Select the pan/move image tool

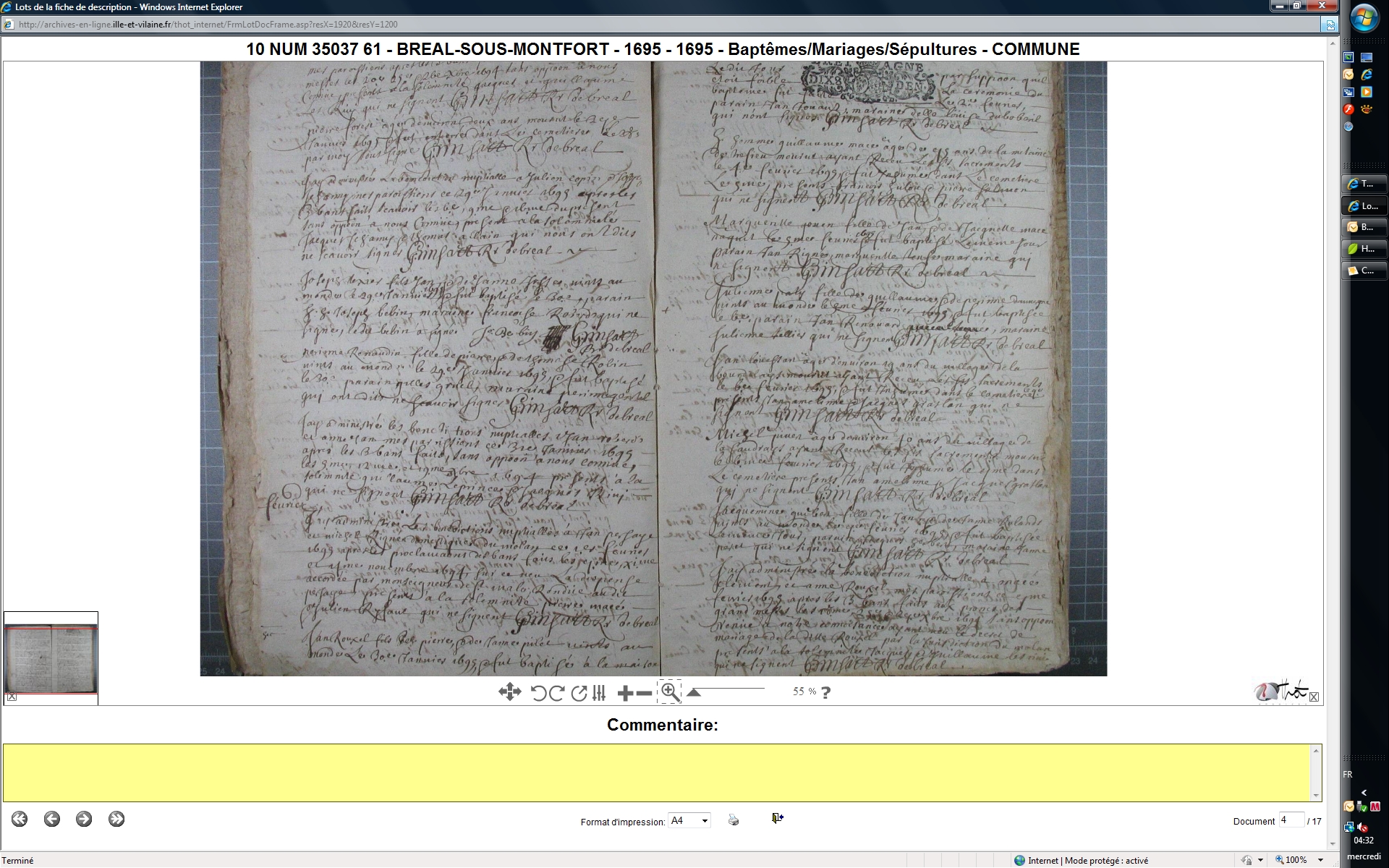509,692
